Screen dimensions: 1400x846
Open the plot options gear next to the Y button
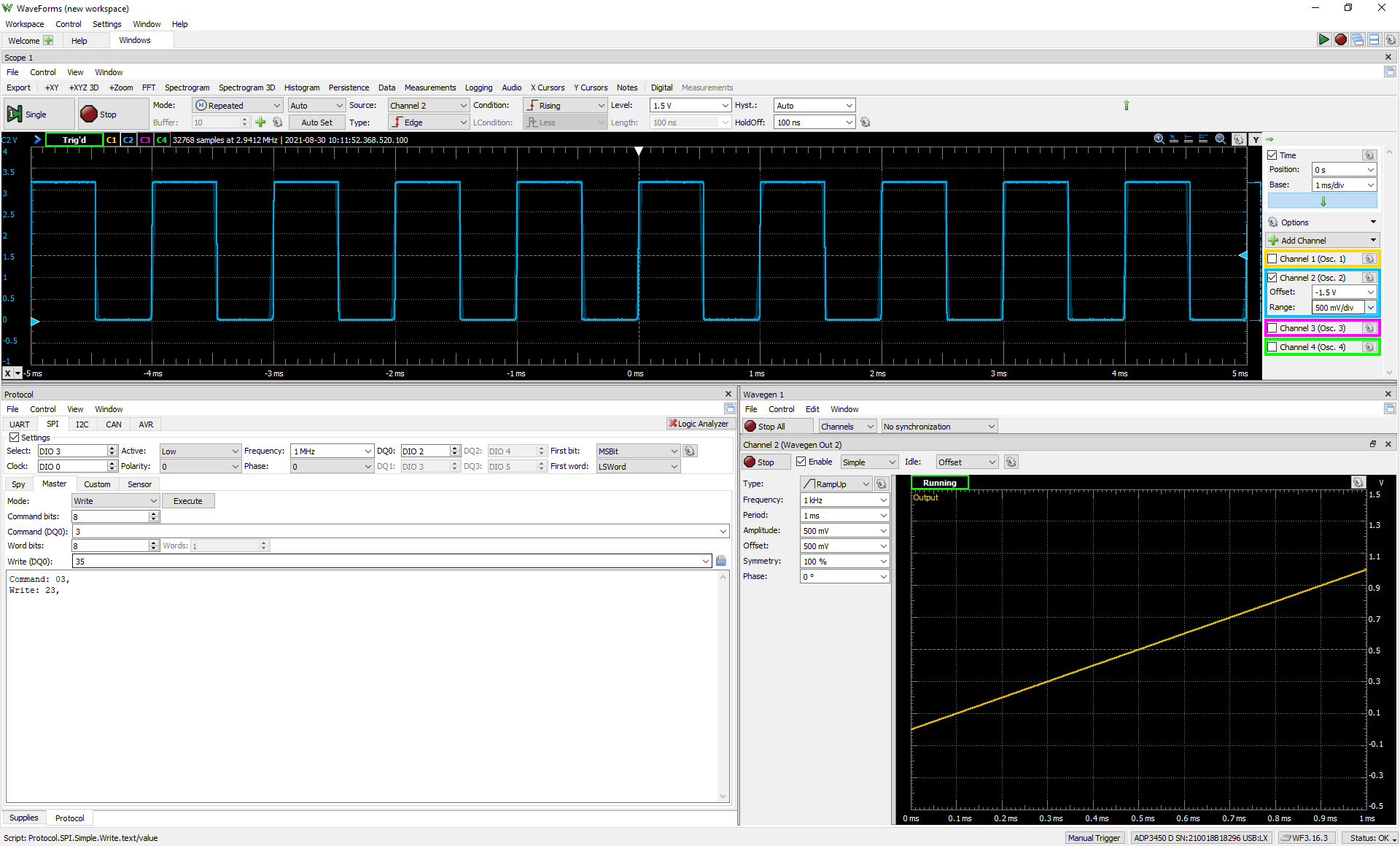(1239, 139)
